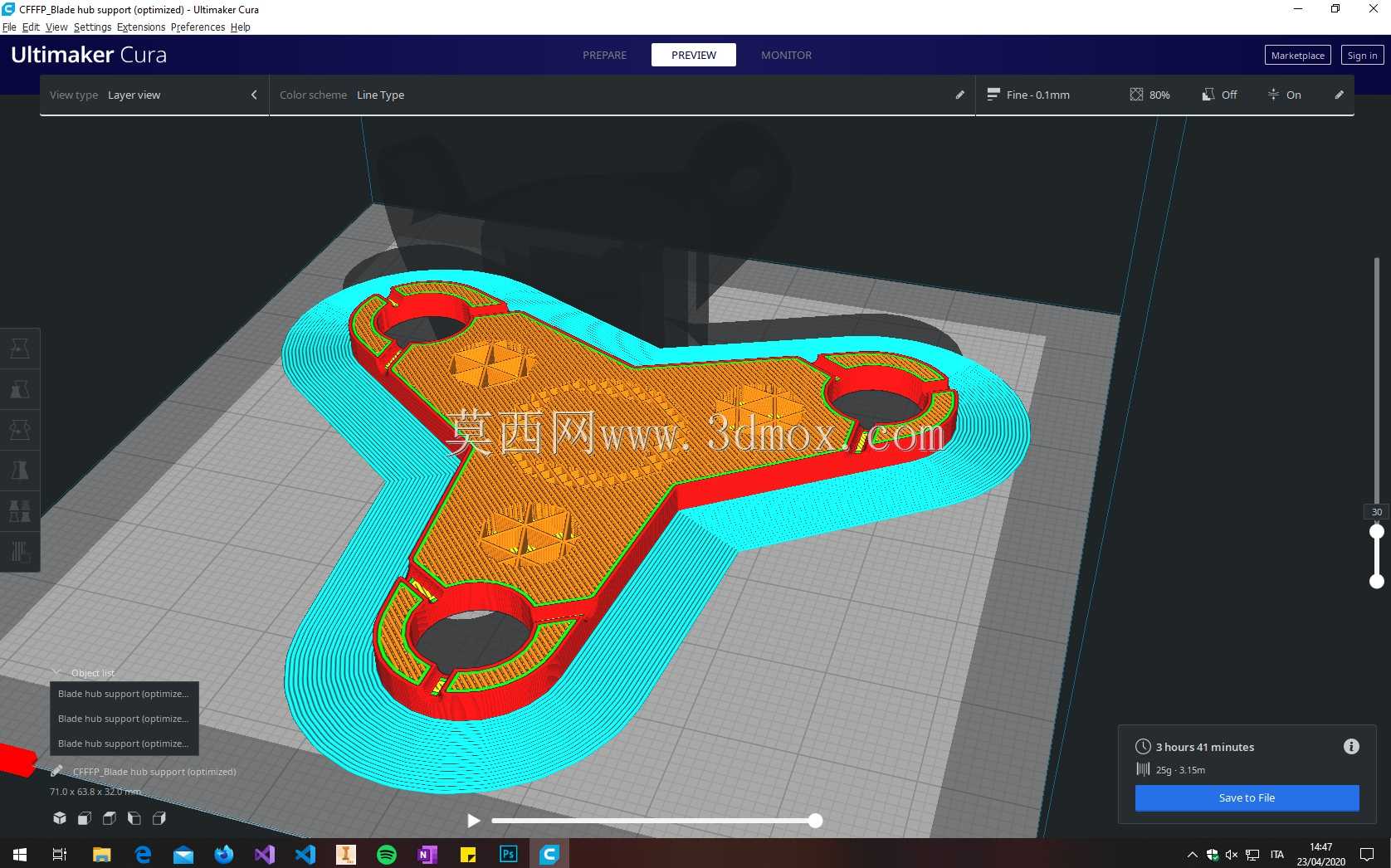This screenshot has width=1391, height=868.
Task: Collapse the View type panel chevron
Action: pos(254,95)
